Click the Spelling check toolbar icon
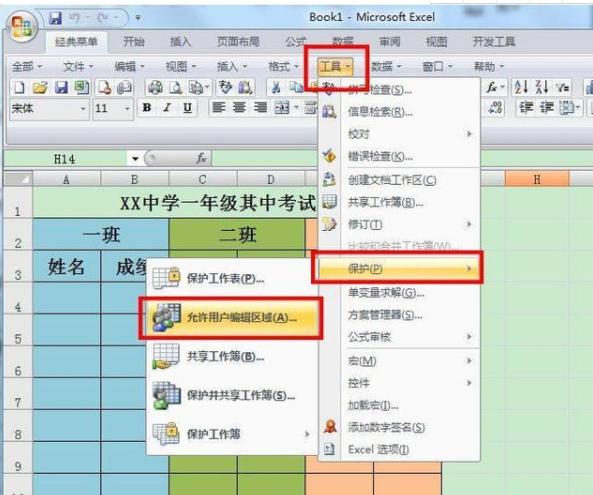This screenshot has width=593, height=495. tap(225, 87)
